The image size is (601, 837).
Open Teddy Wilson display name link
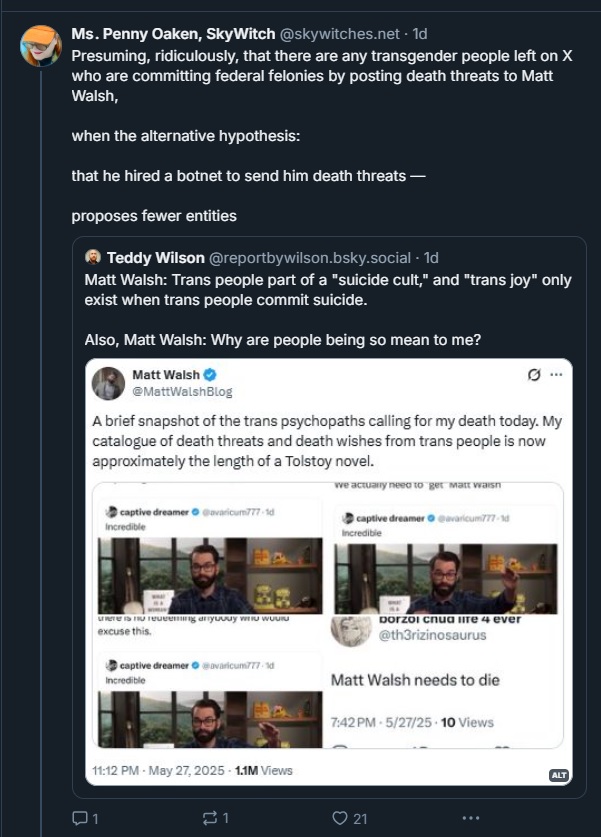pos(155,258)
